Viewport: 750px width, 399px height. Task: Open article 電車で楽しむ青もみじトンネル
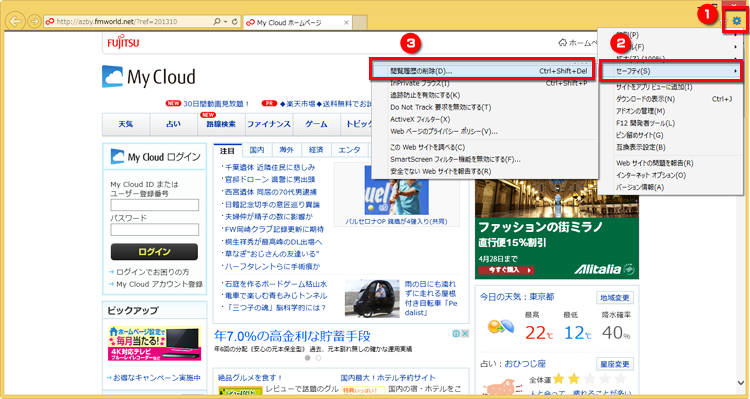[276, 296]
